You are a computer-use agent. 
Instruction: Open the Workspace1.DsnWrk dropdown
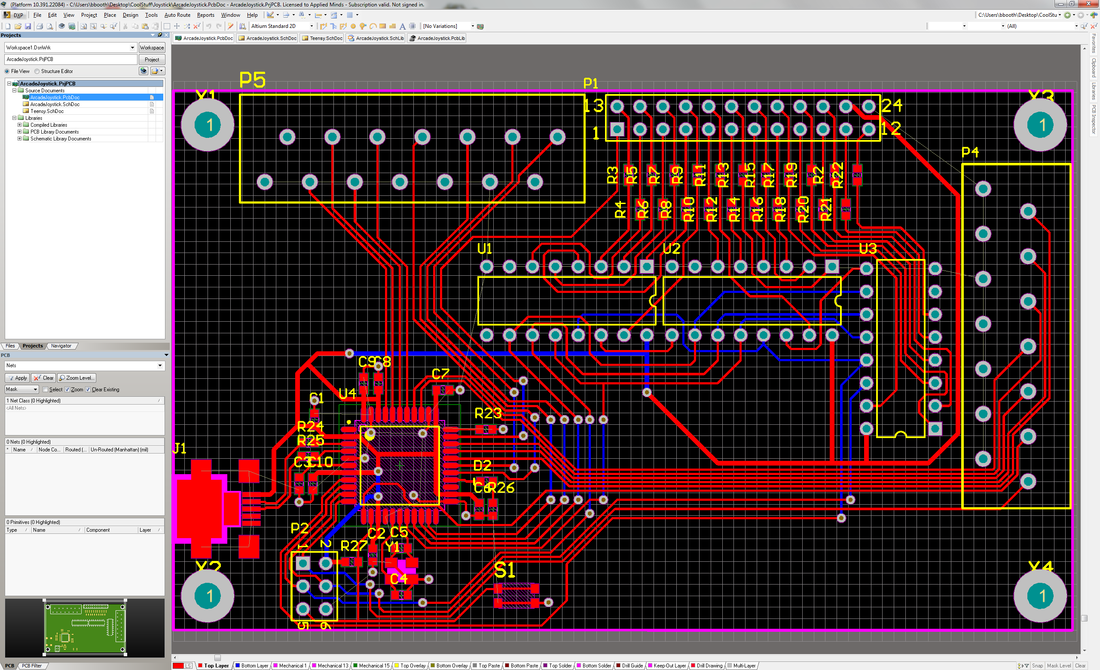pyautogui.click(x=132, y=48)
